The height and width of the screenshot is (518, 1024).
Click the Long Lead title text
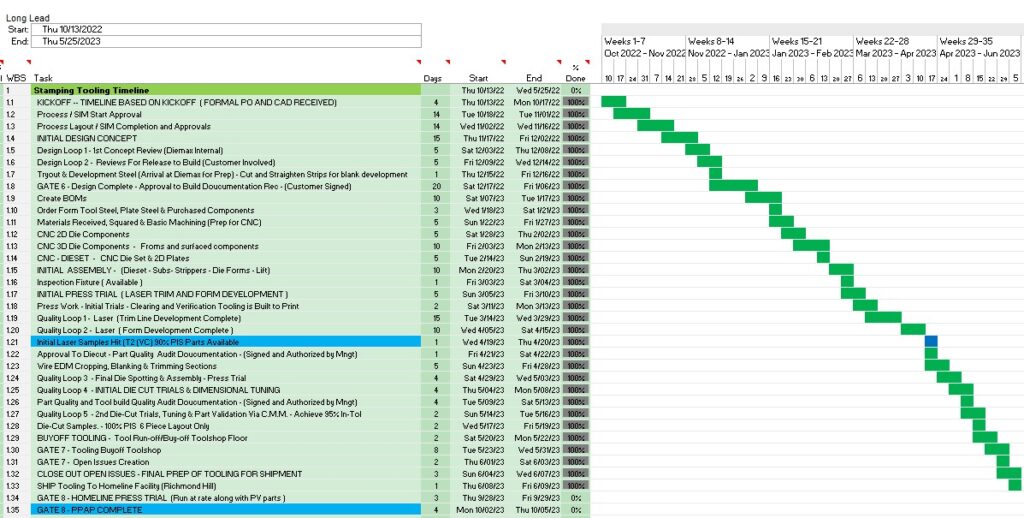pyautogui.click(x=29, y=17)
